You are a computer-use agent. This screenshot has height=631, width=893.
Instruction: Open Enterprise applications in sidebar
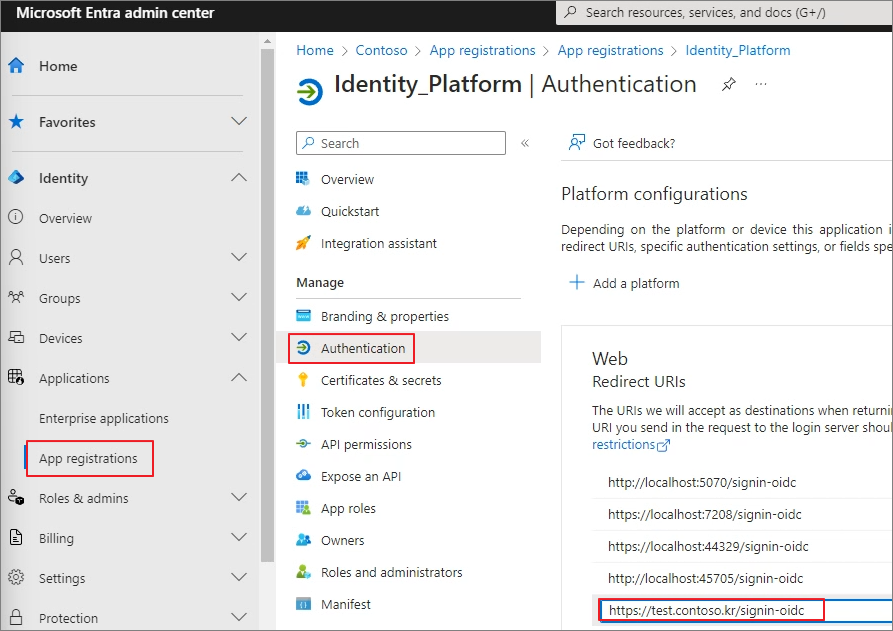(104, 419)
